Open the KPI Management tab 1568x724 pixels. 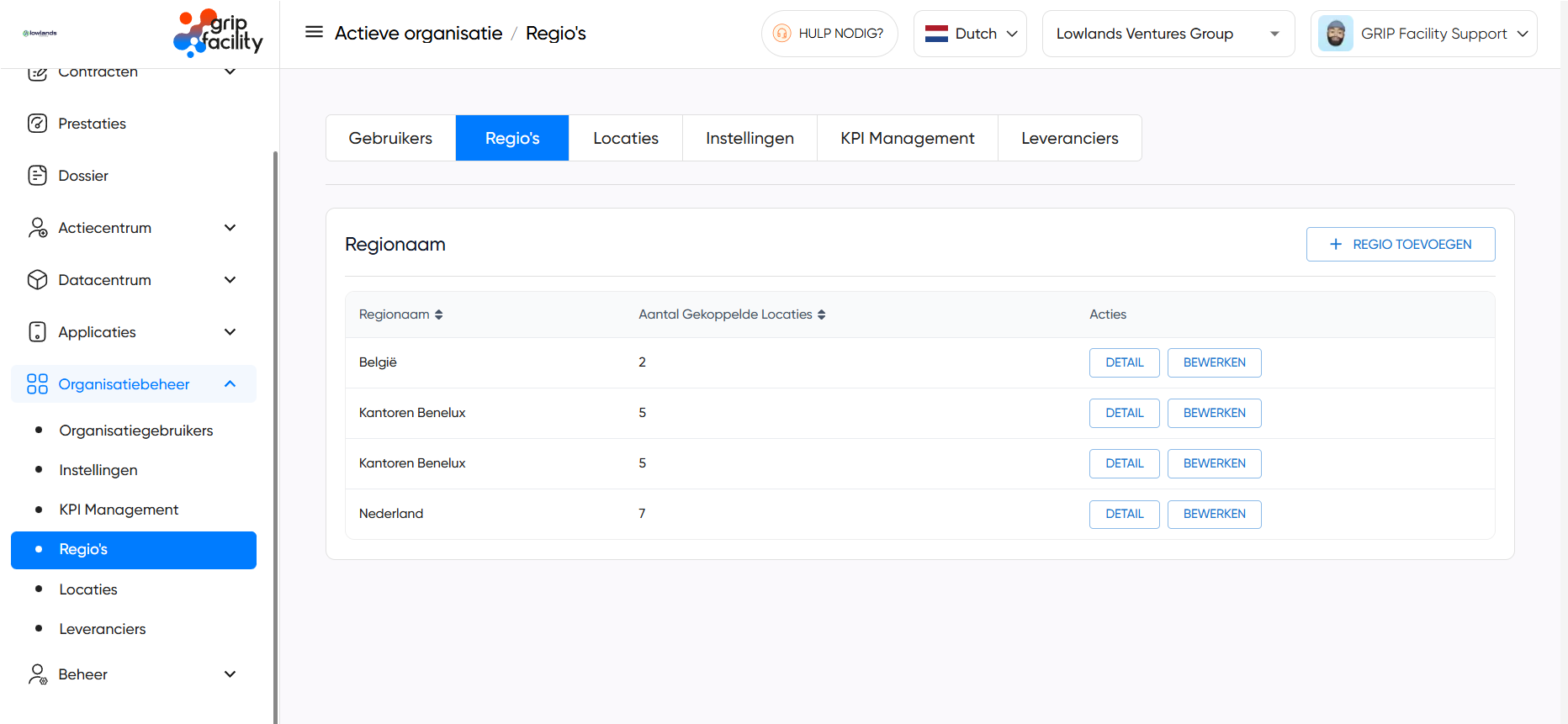(x=907, y=138)
